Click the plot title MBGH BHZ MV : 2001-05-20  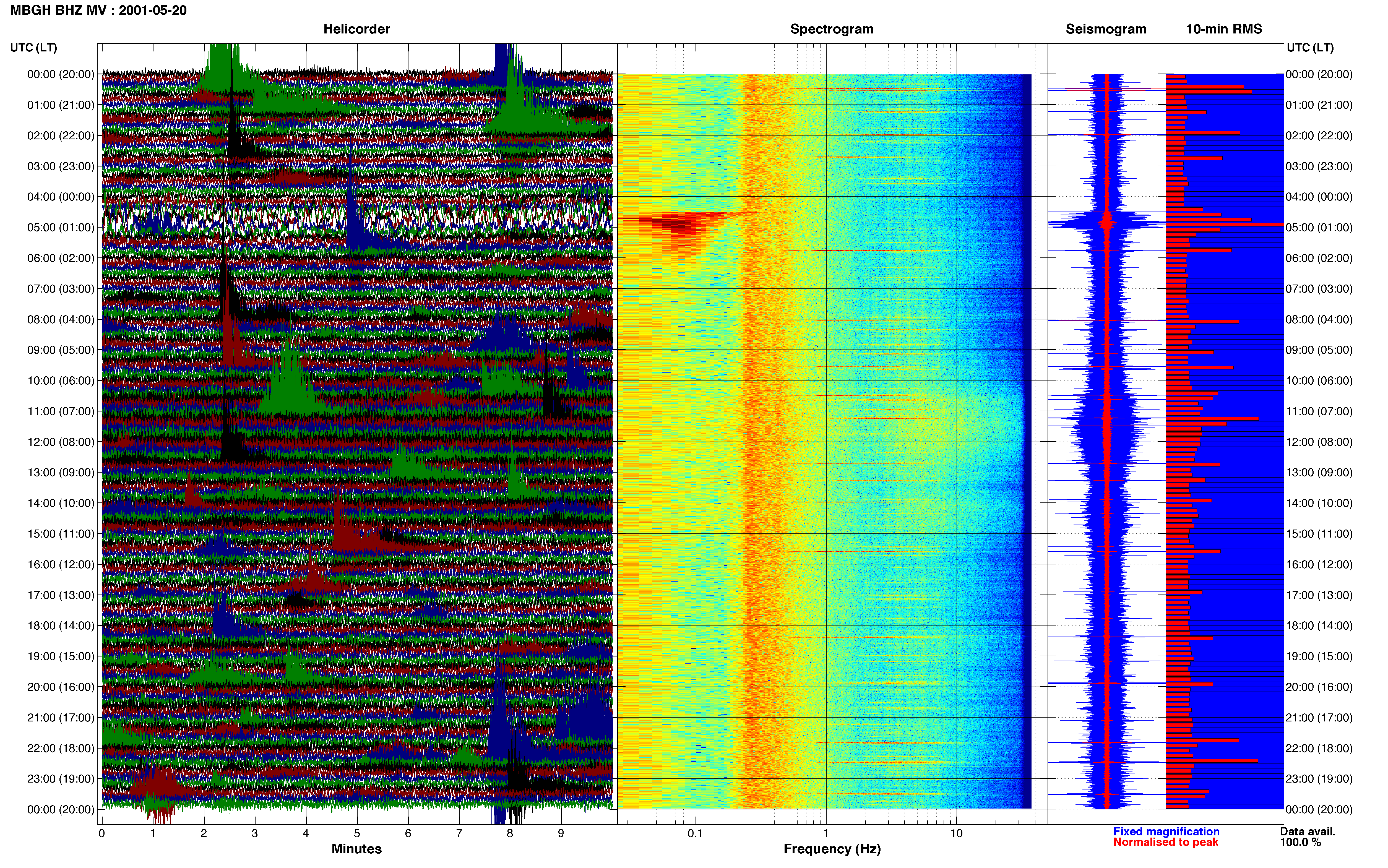(98, 10)
